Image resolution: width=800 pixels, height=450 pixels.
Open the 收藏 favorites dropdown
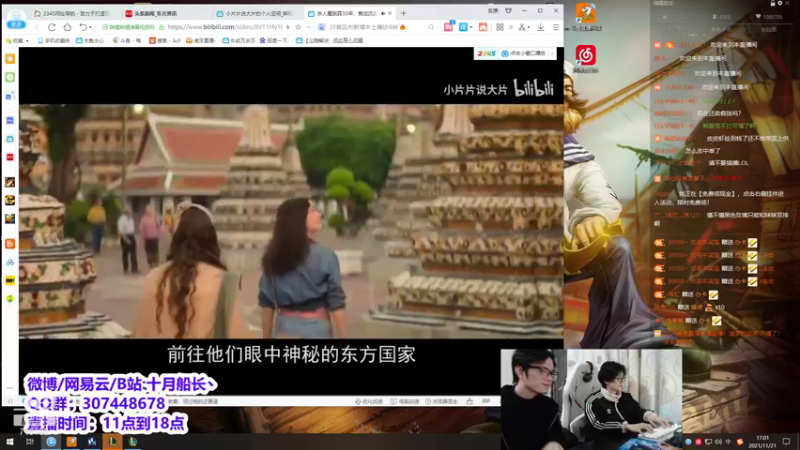pos(18,40)
